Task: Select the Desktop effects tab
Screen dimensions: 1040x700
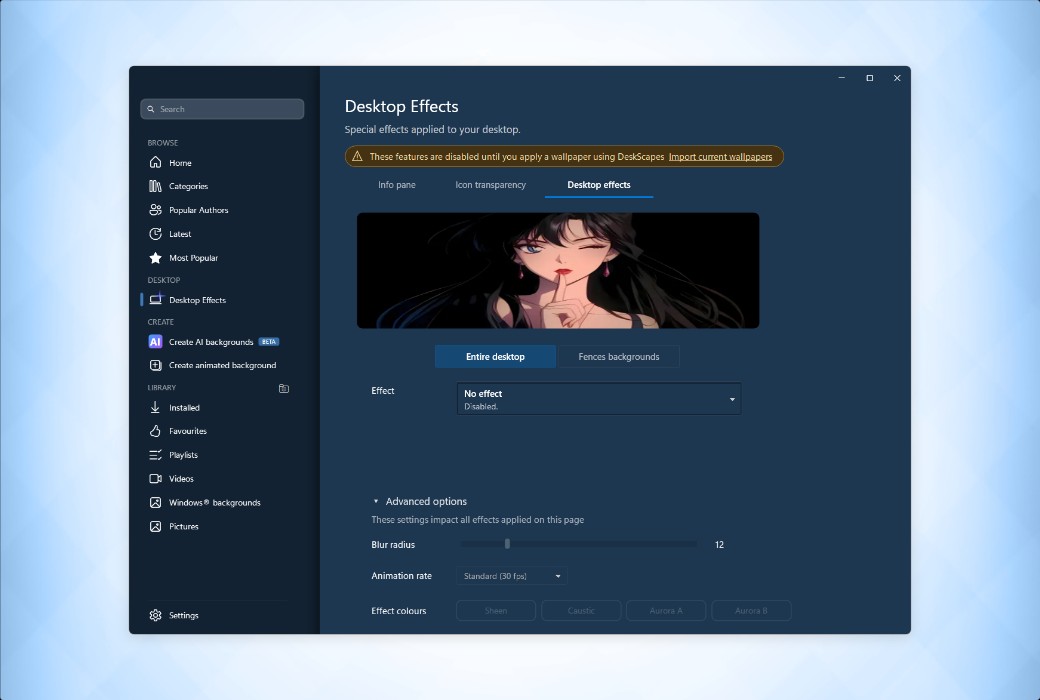Action: (x=599, y=185)
